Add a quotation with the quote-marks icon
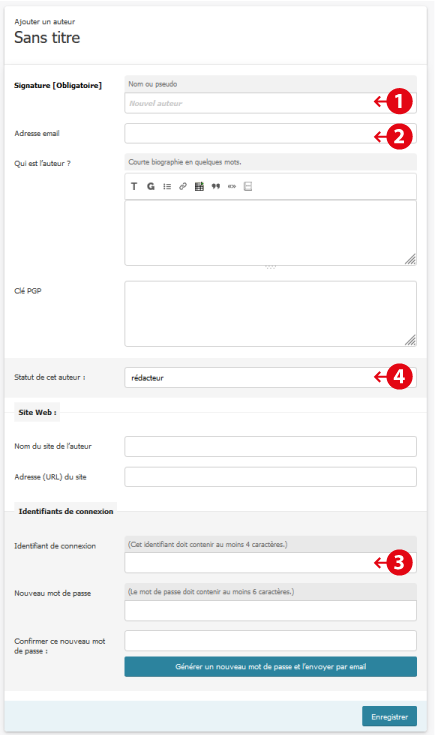This screenshot has height=735, width=435. pyautogui.click(x=216, y=187)
